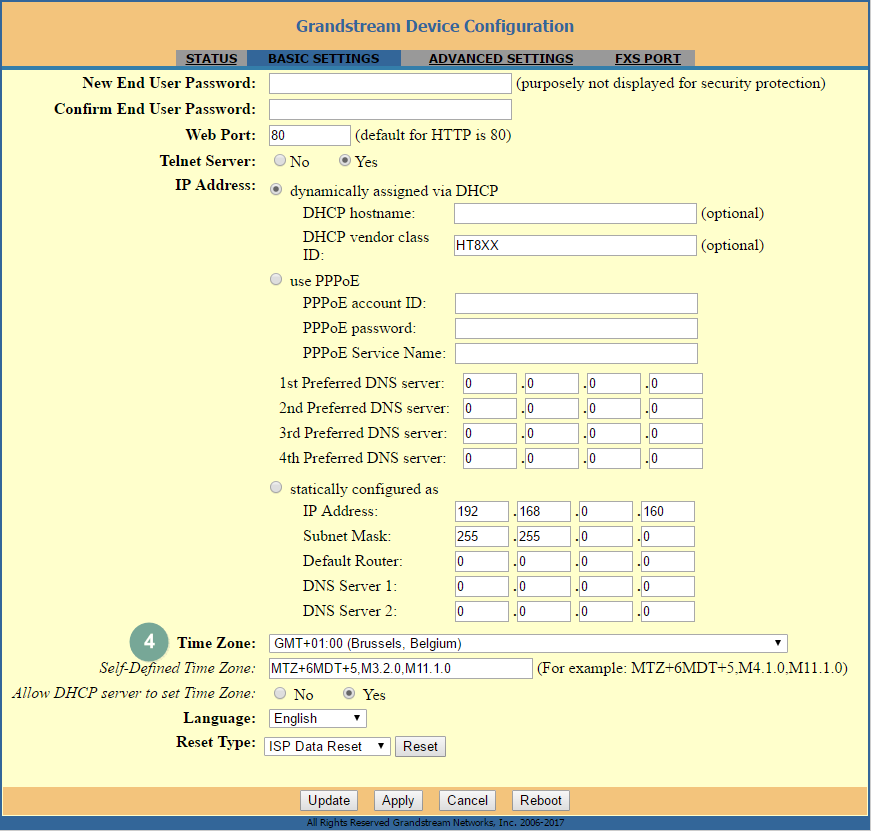Screen dimensions: 871x831
Task: Click the Cancel button
Action: (x=467, y=801)
